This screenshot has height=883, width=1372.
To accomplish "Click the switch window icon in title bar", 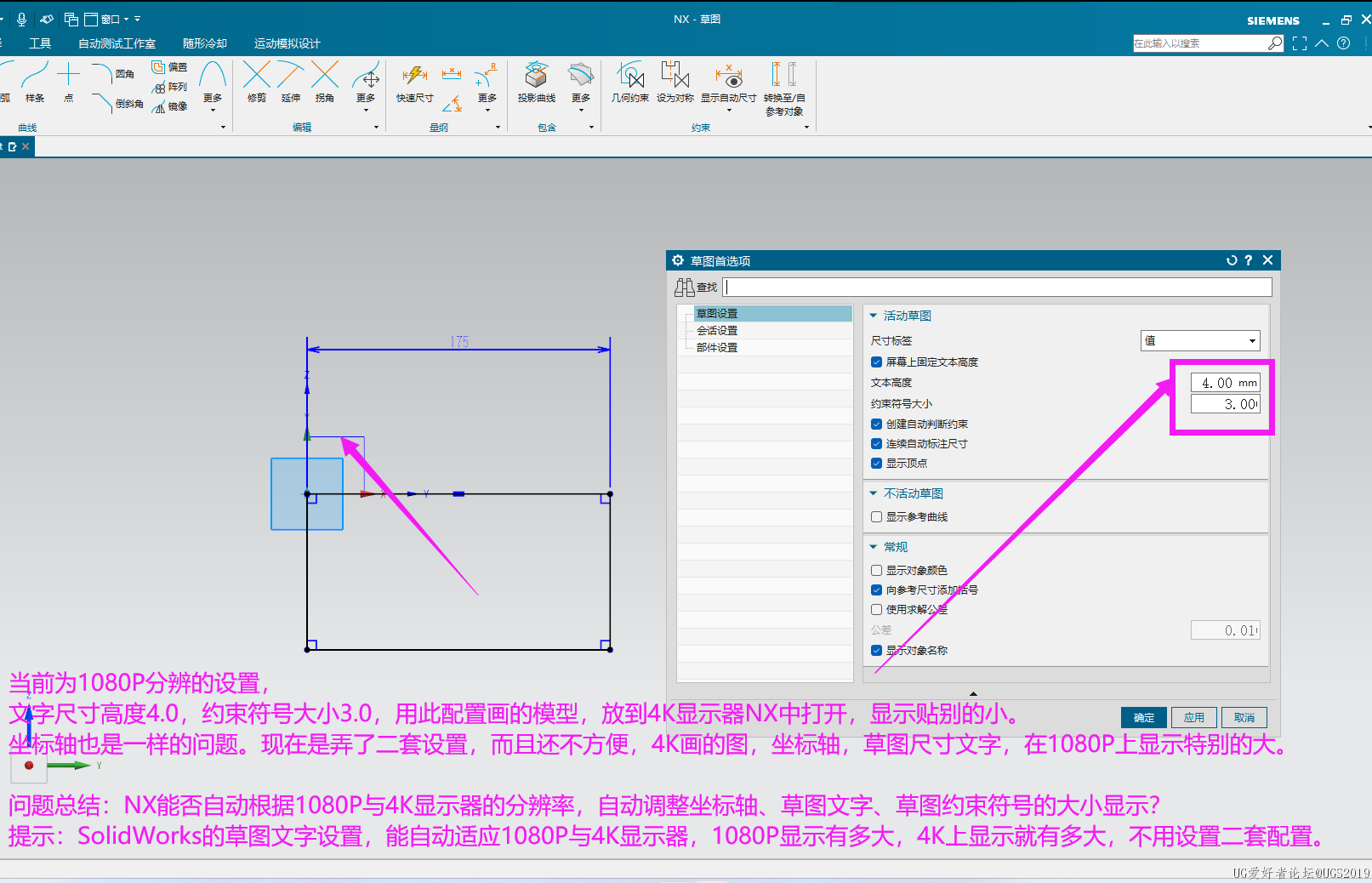I will (71, 19).
